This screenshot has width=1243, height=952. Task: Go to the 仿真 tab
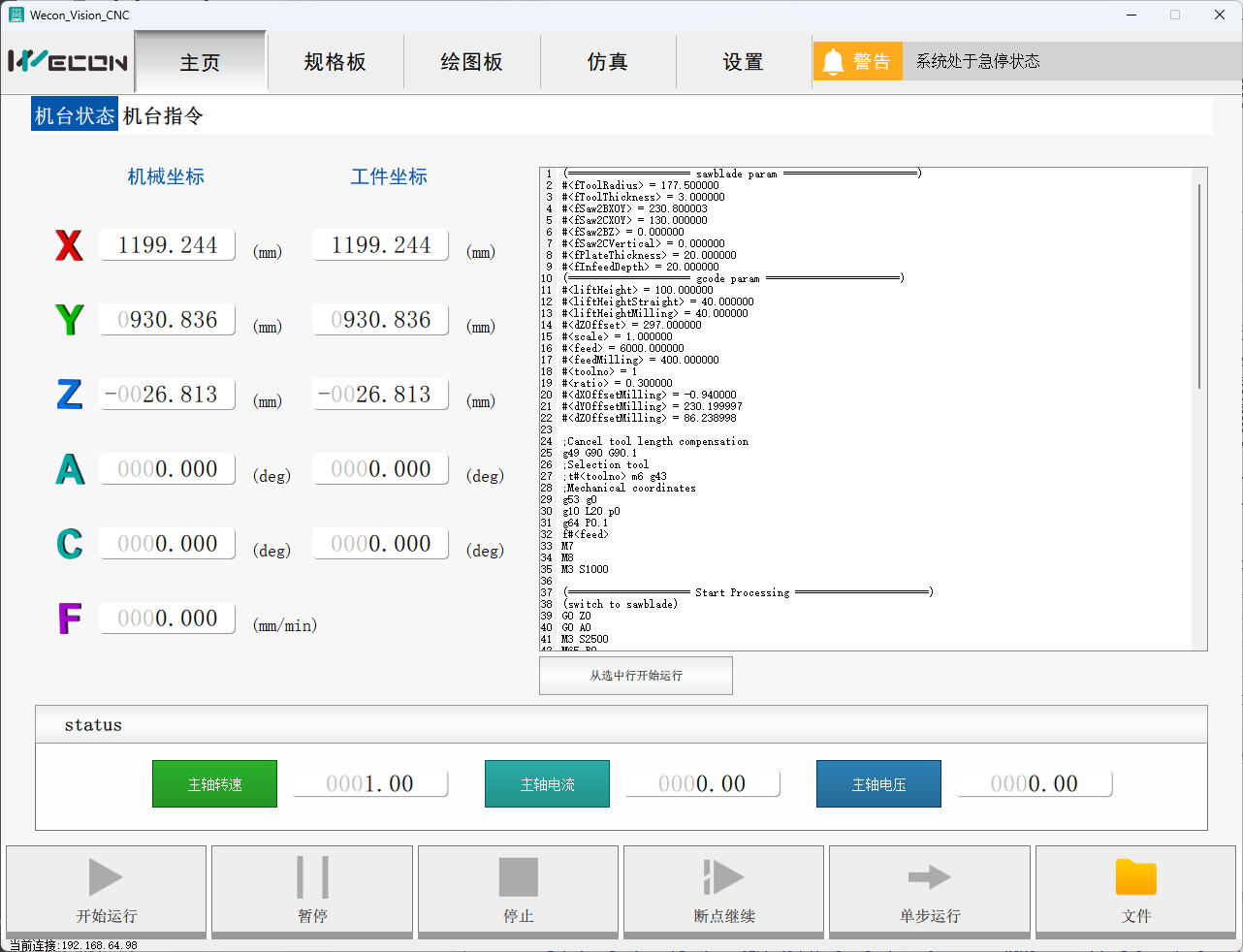[x=608, y=62]
